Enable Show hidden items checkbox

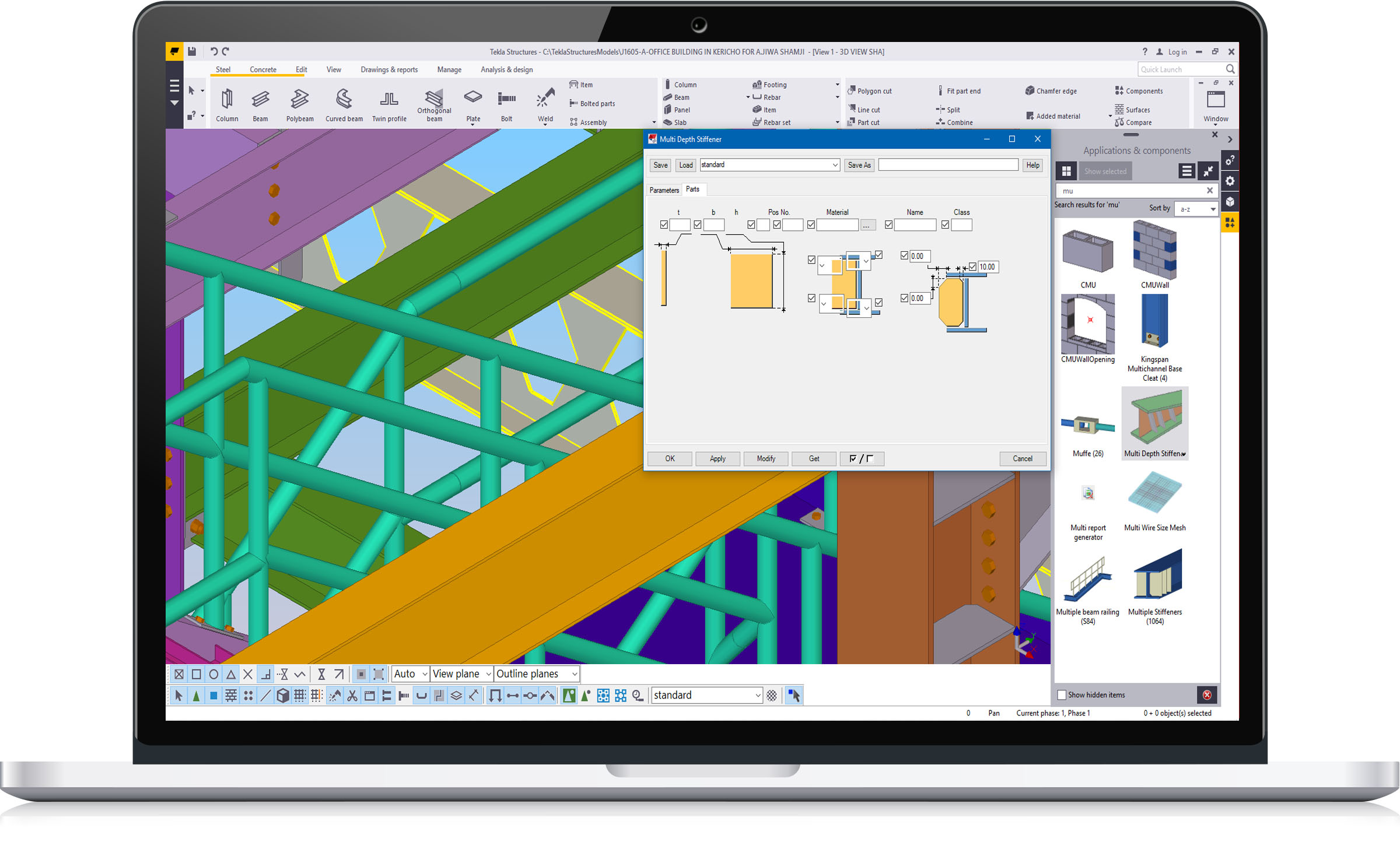pos(1062,694)
